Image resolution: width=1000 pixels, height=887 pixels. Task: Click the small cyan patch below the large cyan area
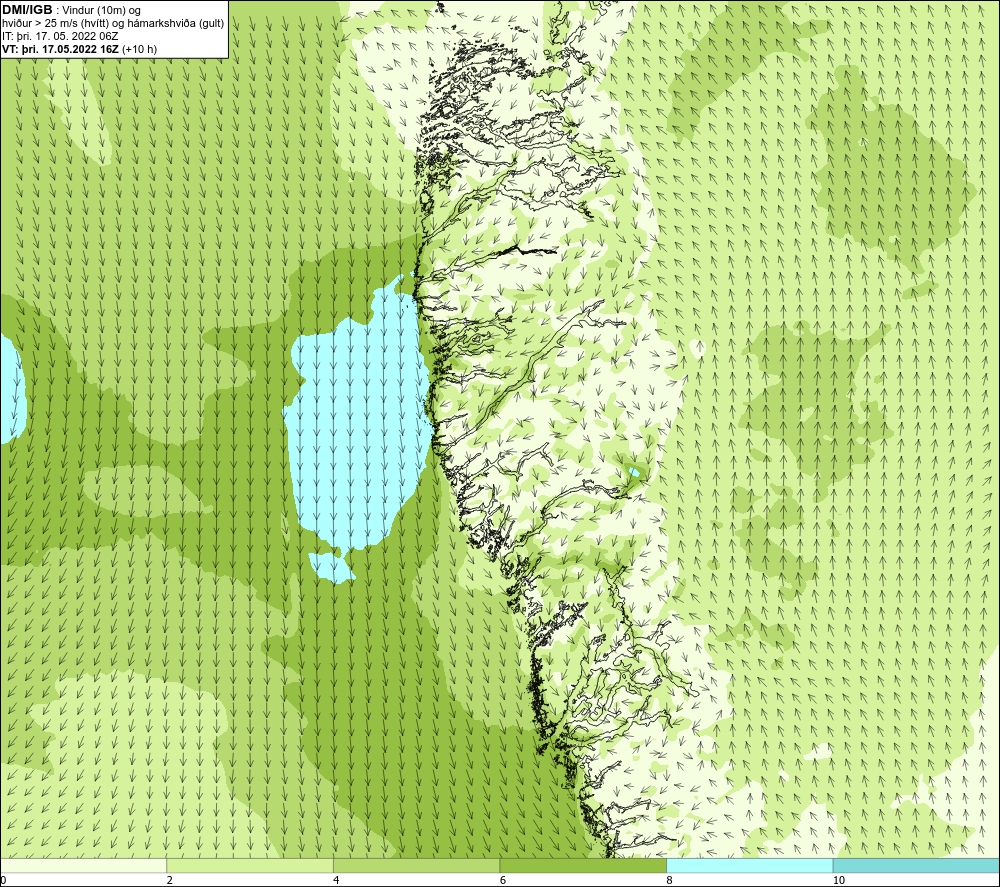332,567
